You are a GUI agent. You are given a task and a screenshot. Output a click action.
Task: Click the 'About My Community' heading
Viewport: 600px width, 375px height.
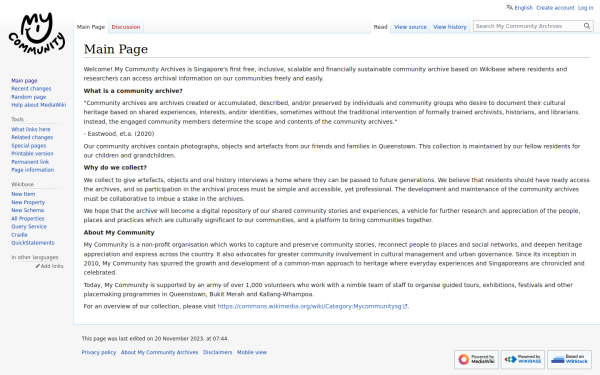pyautogui.click(x=119, y=233)
